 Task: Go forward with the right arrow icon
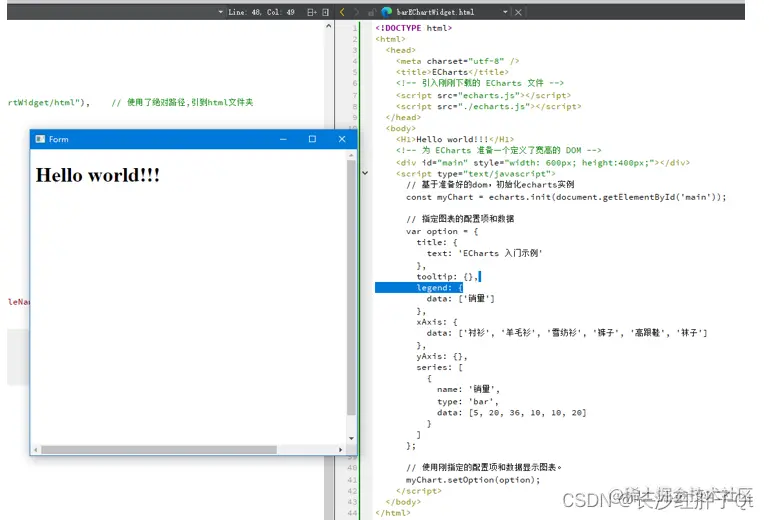coord(357,12)
